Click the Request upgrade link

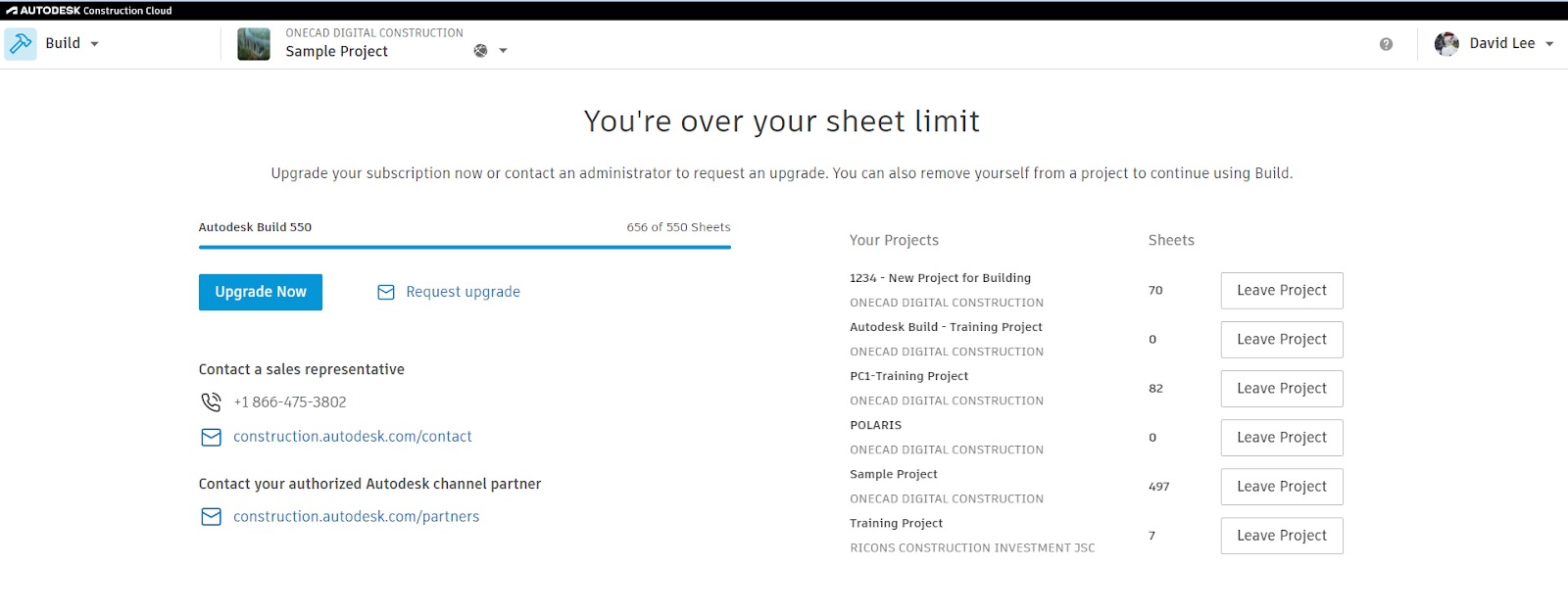point(463,292)
